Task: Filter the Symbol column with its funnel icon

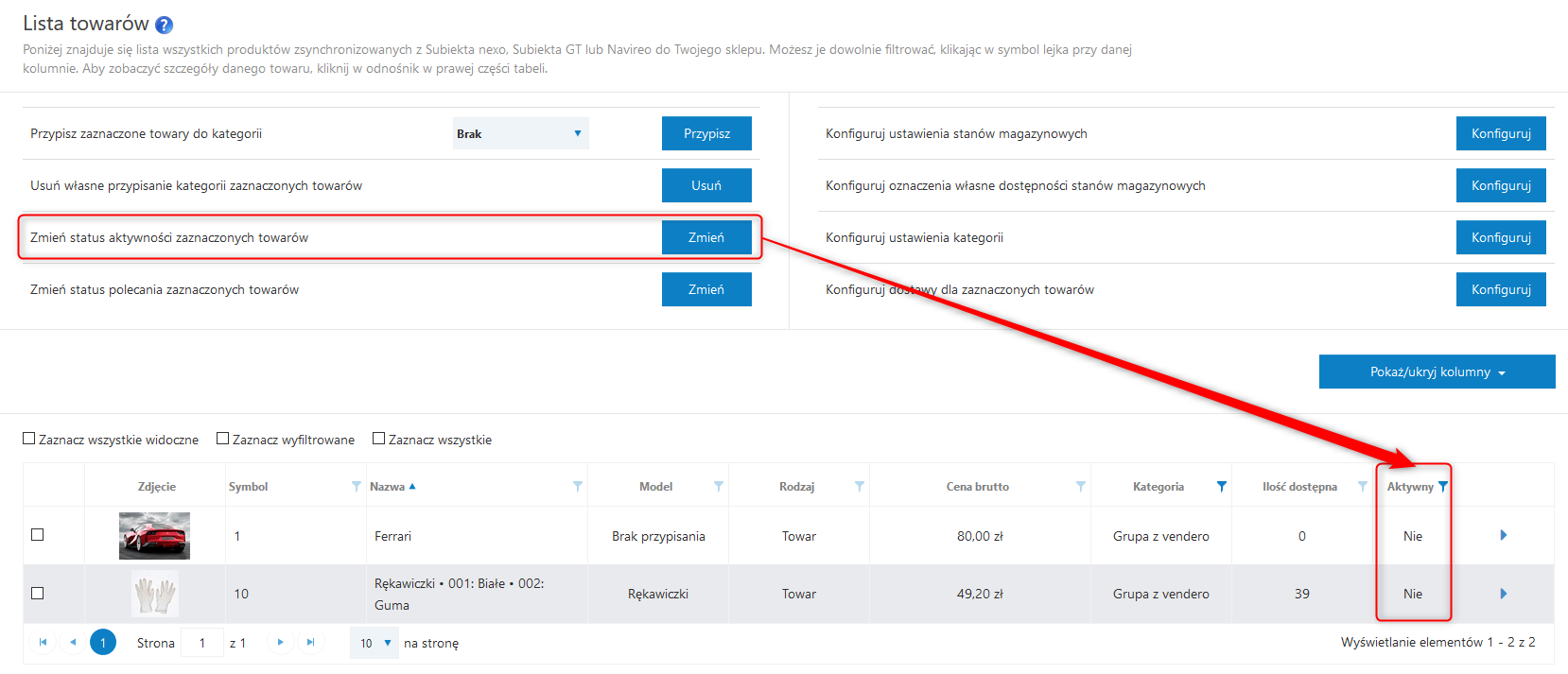Action: (357, 486)
